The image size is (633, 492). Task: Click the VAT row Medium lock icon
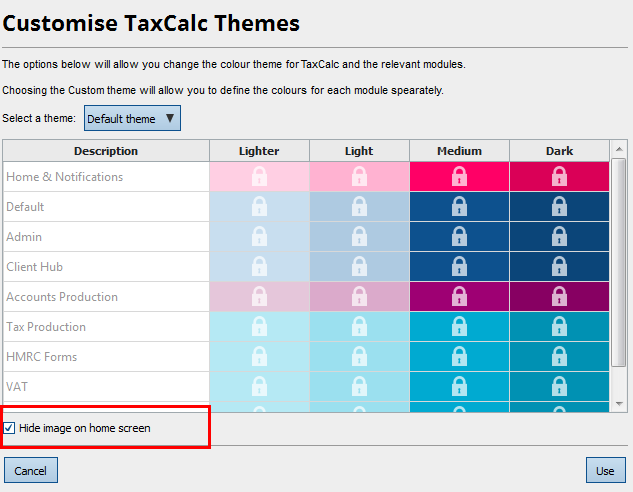pos(459,386)
